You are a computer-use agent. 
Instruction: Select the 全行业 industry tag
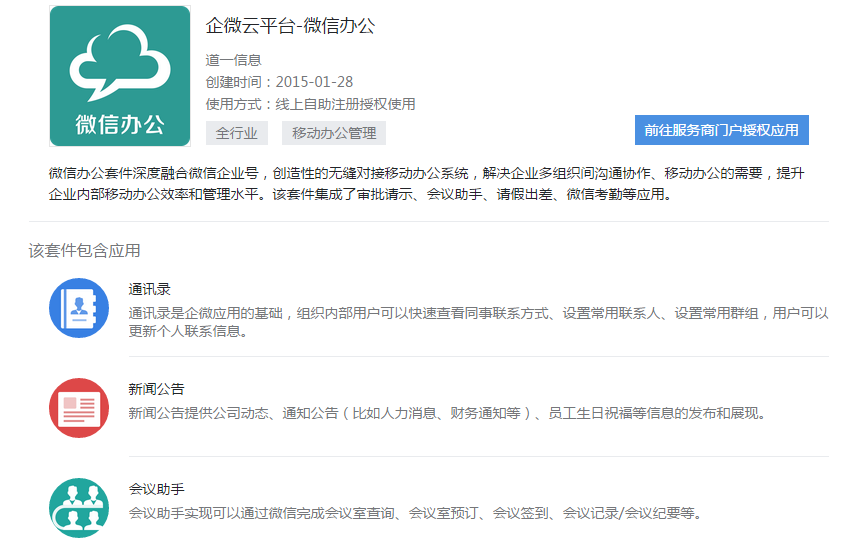(237, 133)
